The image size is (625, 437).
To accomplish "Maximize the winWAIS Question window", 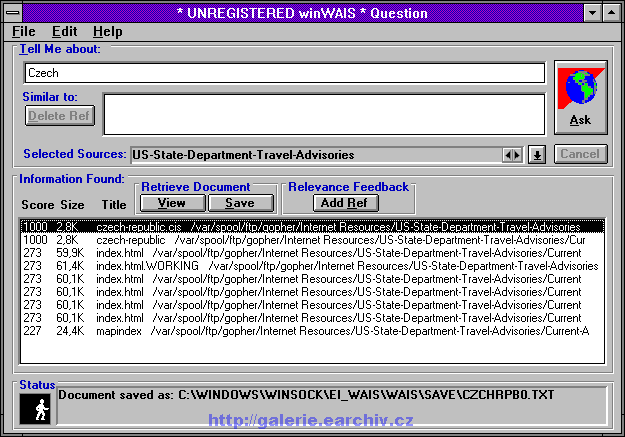I will [611, 12].
